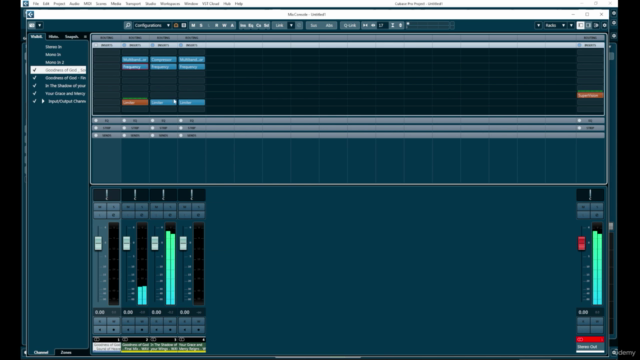
Task: Click channel 4 volume value 0.00
Action: [185, 312]
